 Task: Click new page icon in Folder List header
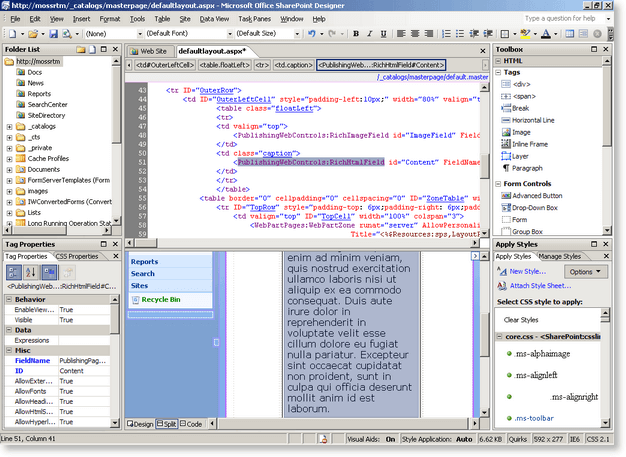pos(92,49)
